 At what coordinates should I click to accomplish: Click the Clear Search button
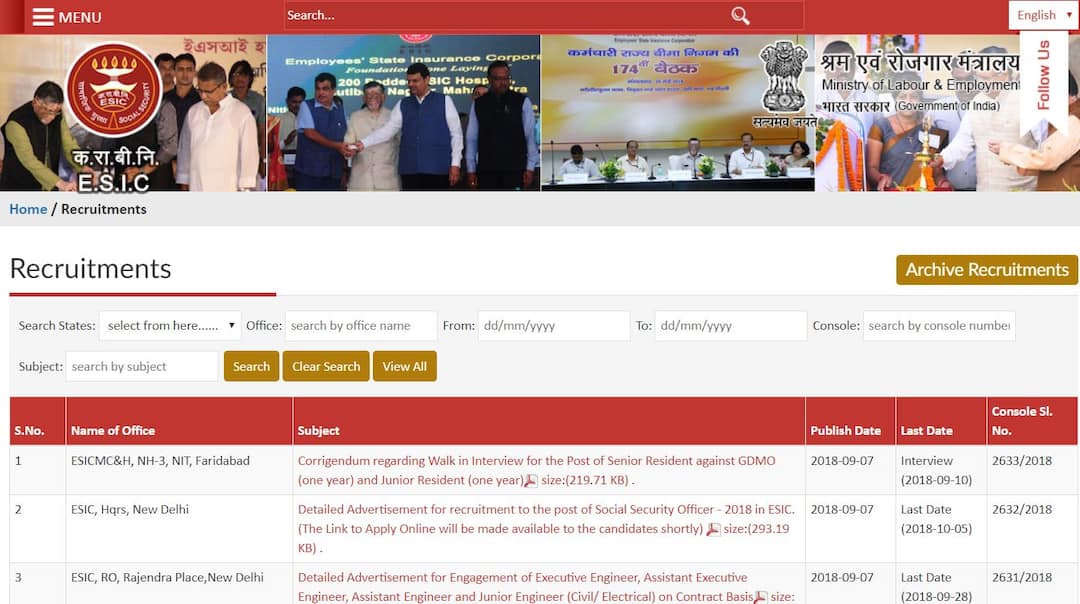click(x=326, y=366)
